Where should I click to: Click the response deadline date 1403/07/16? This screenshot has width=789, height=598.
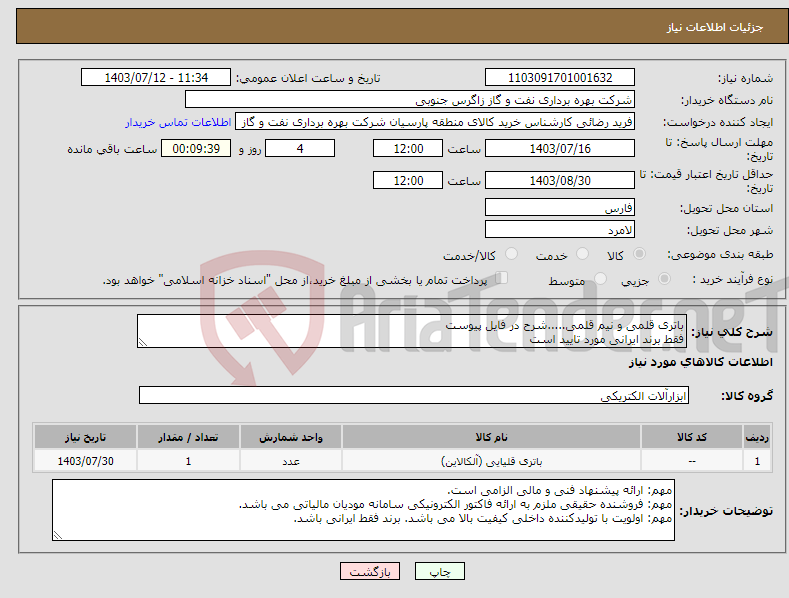coord(560,148)
